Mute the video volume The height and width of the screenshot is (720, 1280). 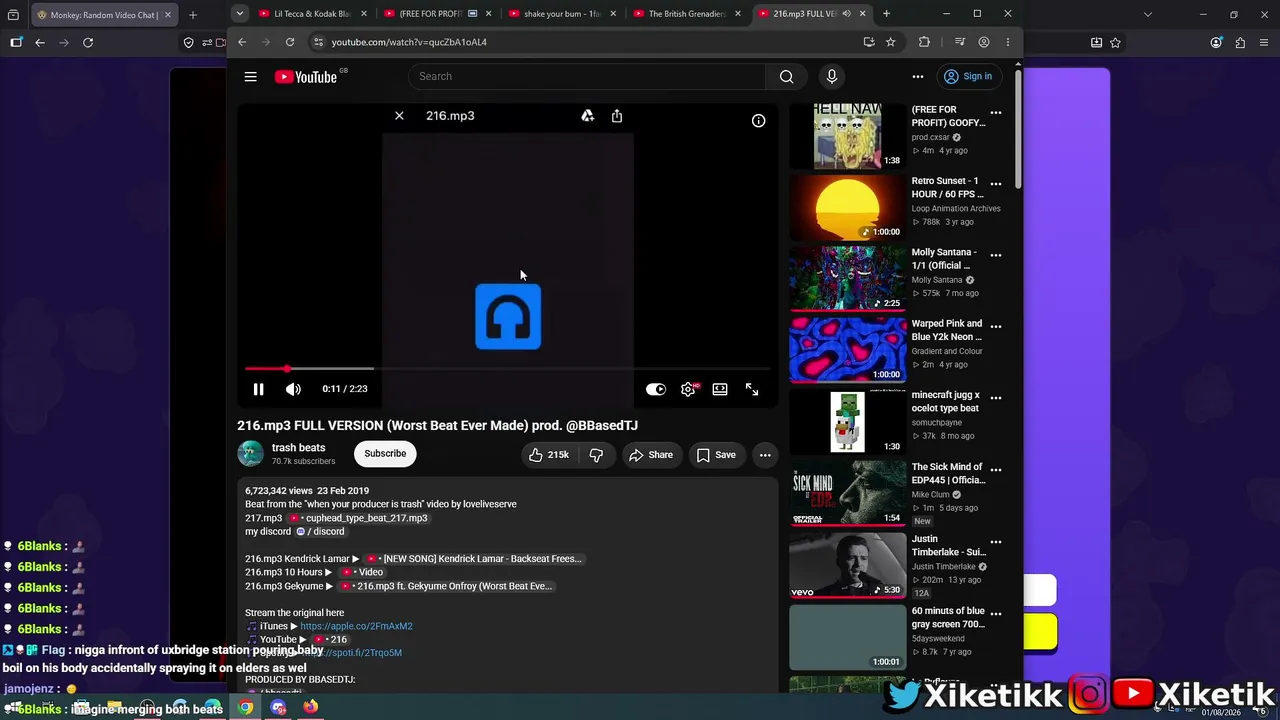(293, 389)
